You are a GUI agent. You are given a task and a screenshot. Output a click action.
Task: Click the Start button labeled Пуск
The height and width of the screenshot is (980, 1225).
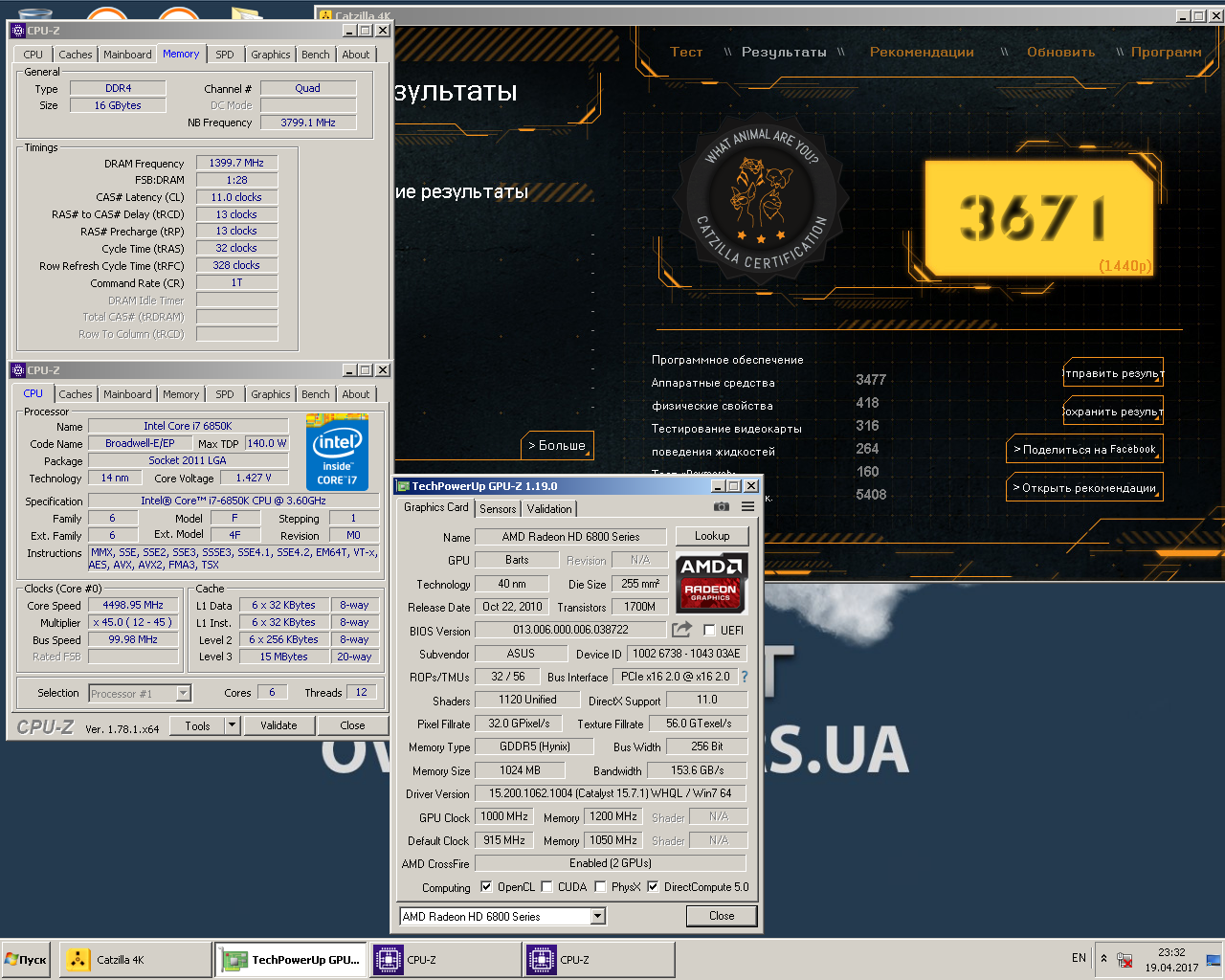[27, 959]
